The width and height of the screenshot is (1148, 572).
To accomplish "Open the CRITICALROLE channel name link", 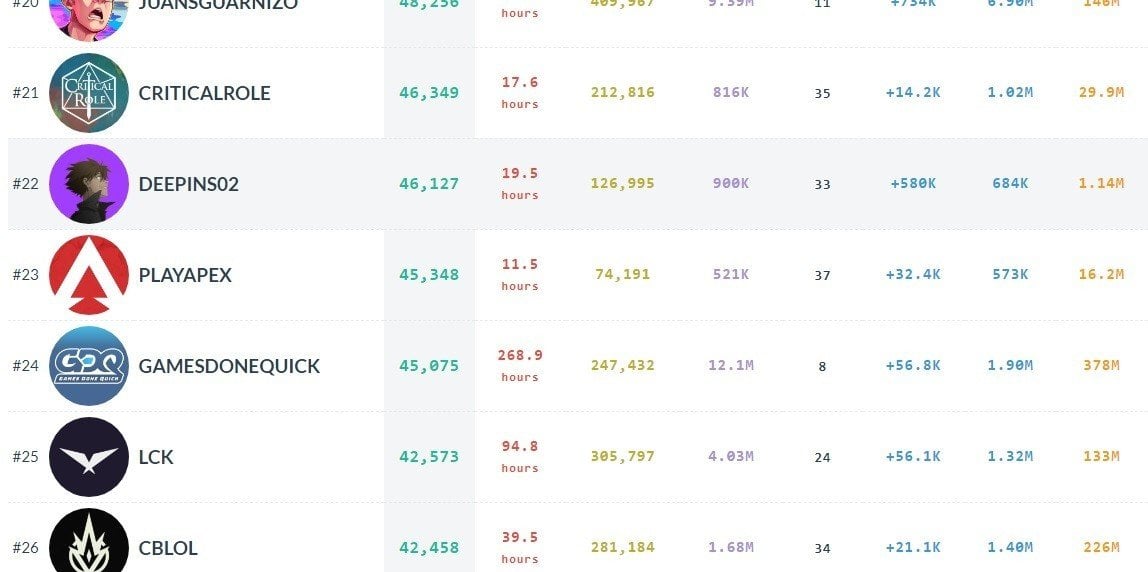I will [204, 93].
